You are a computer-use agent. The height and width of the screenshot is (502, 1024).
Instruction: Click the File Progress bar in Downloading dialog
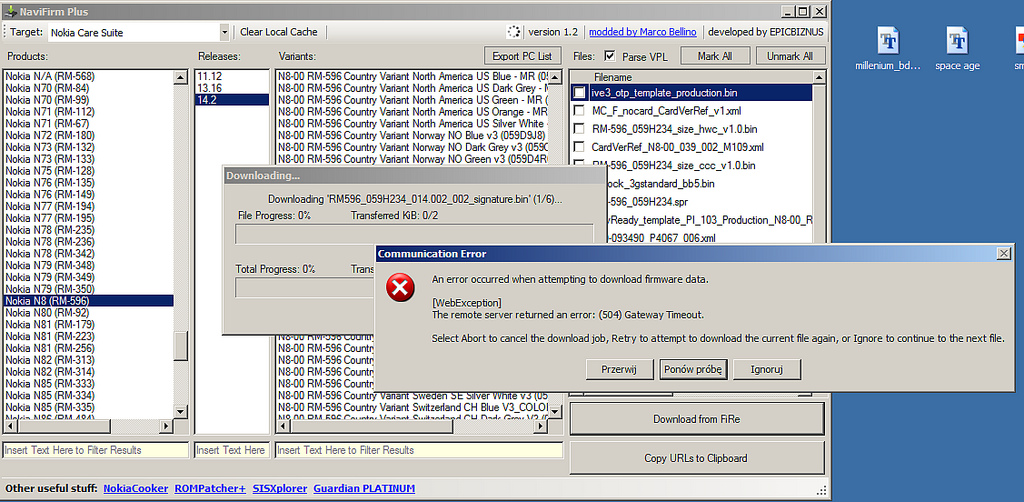(414, 234)
